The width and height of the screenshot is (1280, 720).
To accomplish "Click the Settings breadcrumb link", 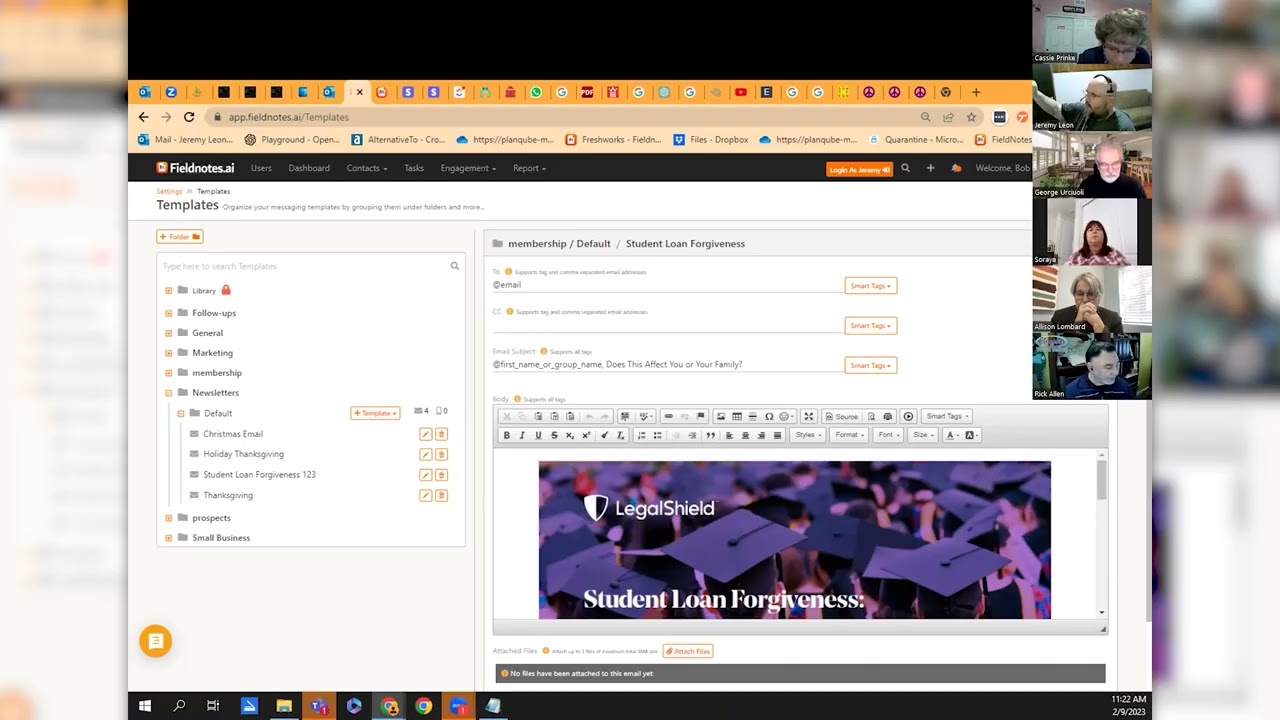I will [169, 191].
